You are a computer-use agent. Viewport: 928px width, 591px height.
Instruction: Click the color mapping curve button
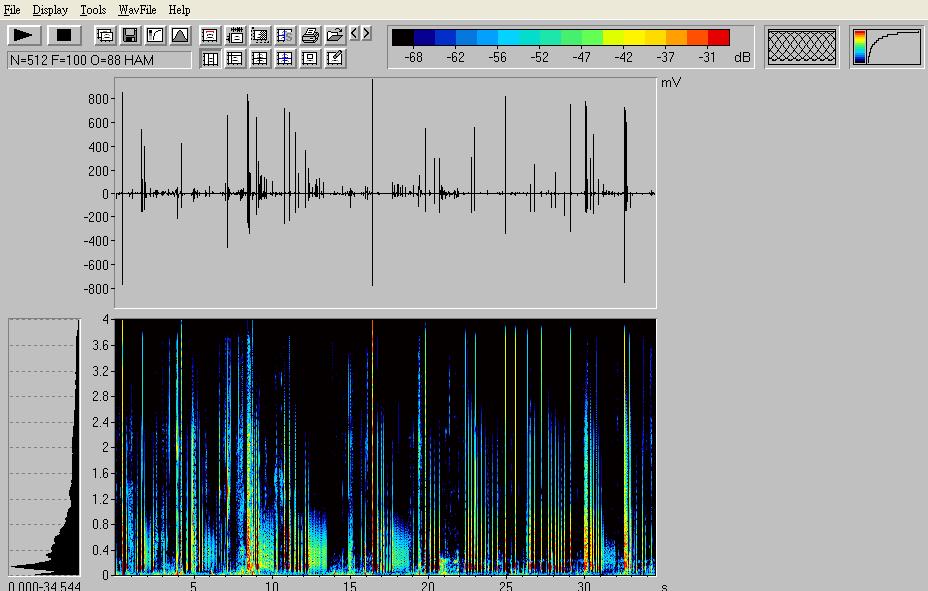coord(887,47)
